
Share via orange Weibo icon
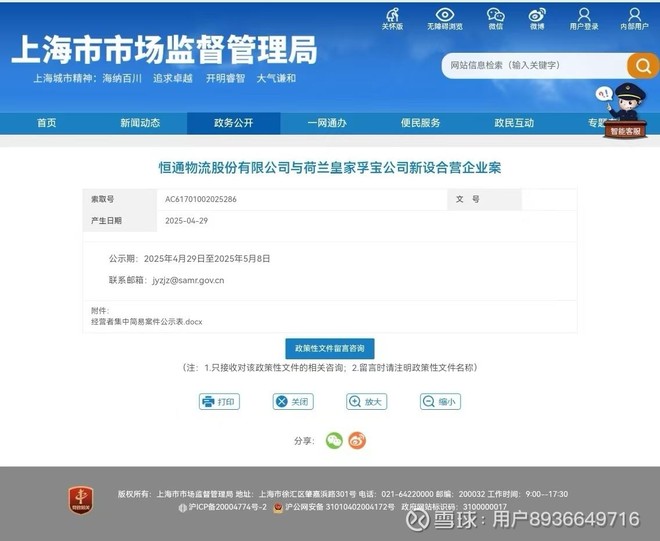click(357, 440)
